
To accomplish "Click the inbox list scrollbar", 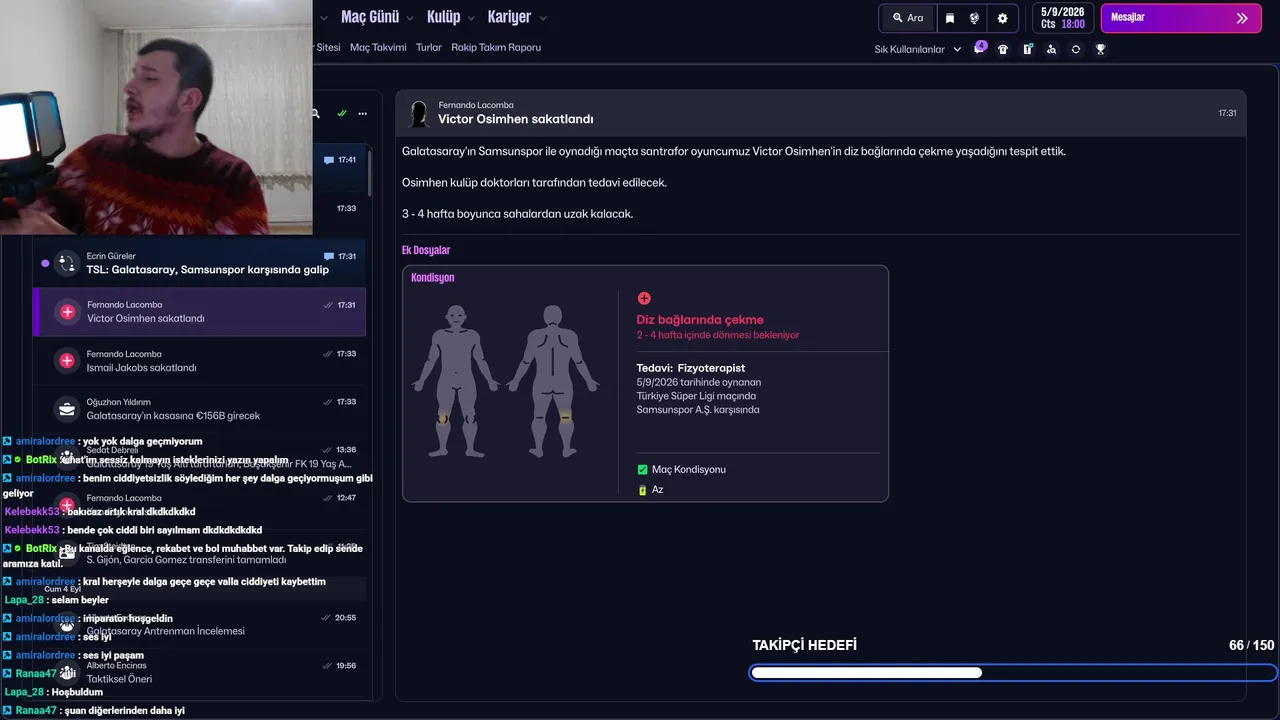I will (x=369, y=172).
